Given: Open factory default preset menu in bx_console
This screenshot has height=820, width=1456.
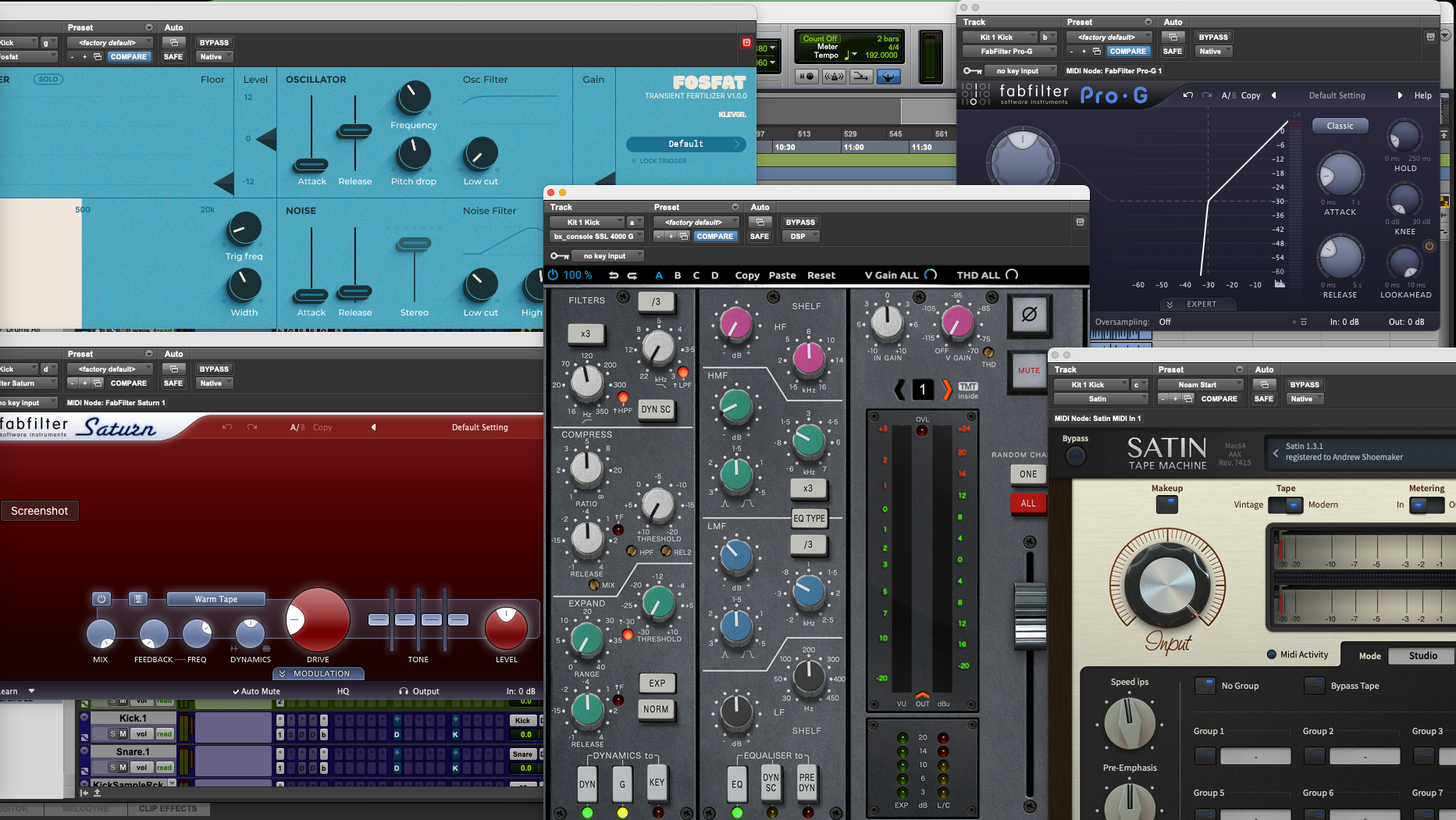Looking at the screenshot, I should coord(696,223).
